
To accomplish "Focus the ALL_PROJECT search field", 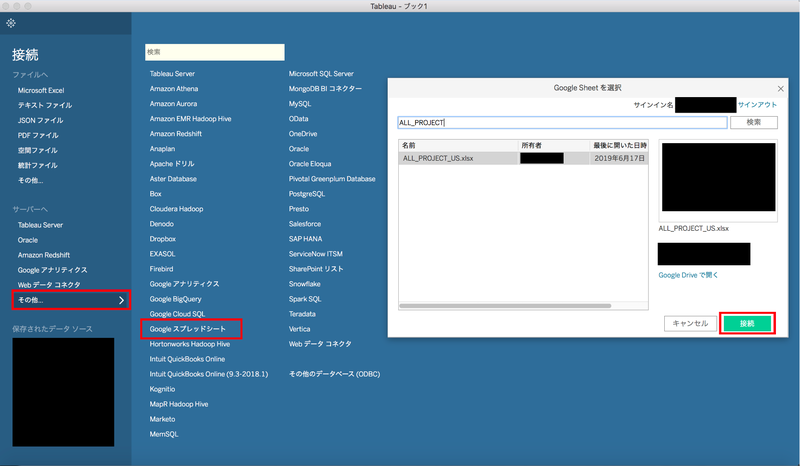I will (x=562, y=122).
